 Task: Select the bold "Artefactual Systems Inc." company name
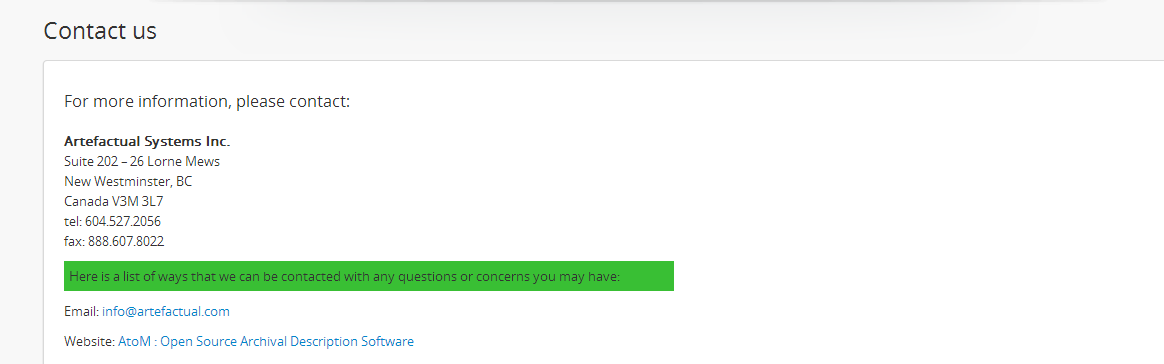click(147, 141)
